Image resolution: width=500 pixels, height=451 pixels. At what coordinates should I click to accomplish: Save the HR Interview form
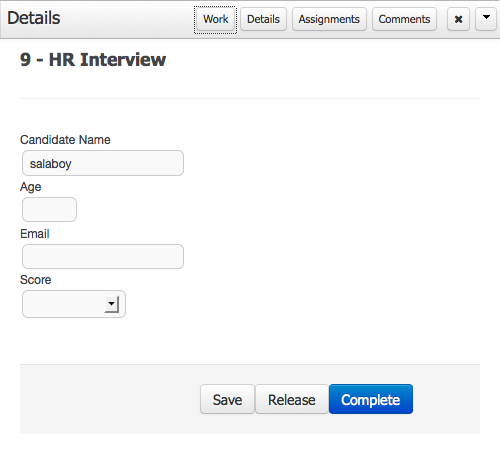pos(227,399)
